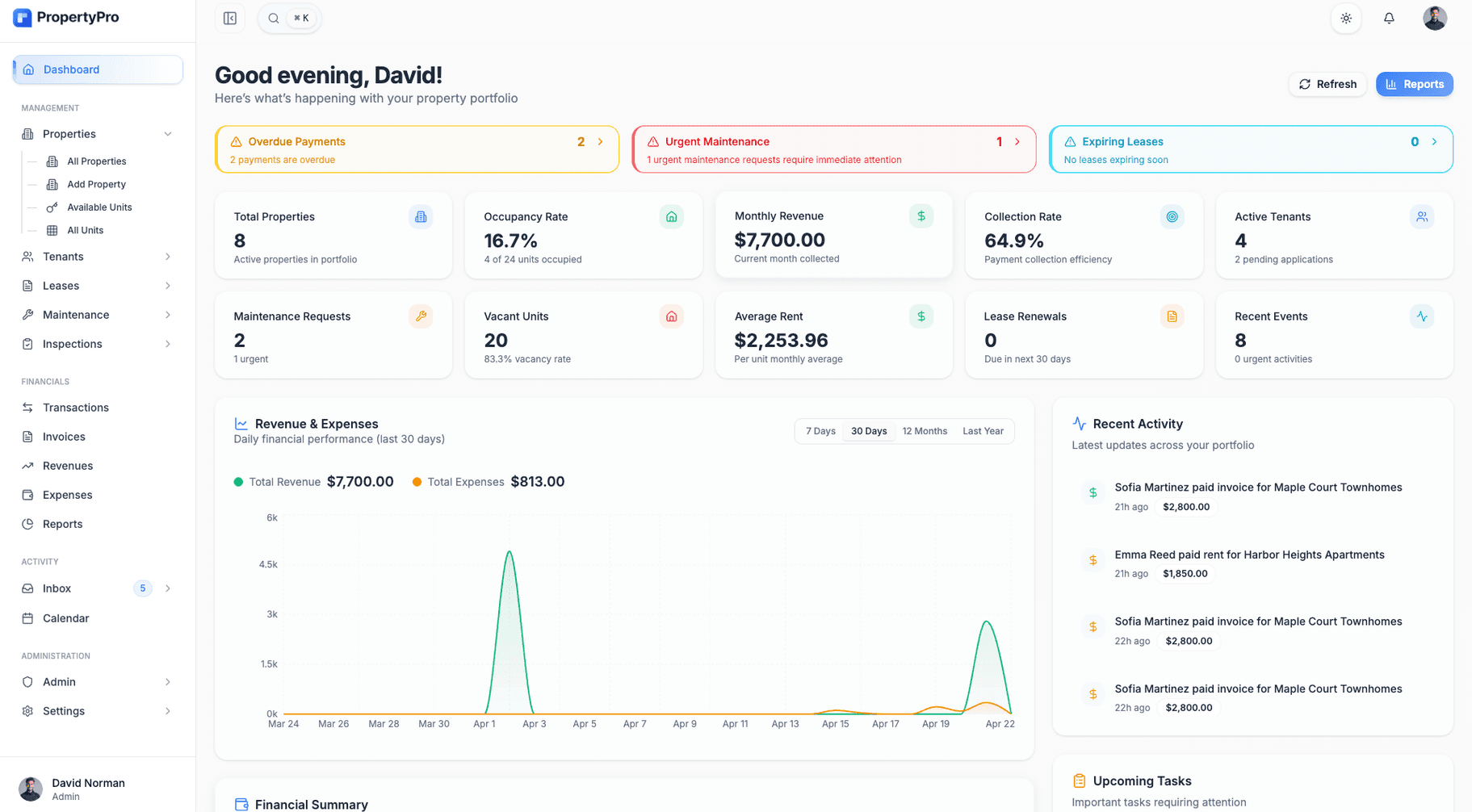
Task: Expand the Leases menu chevron
Action: (x=168, y=286)
